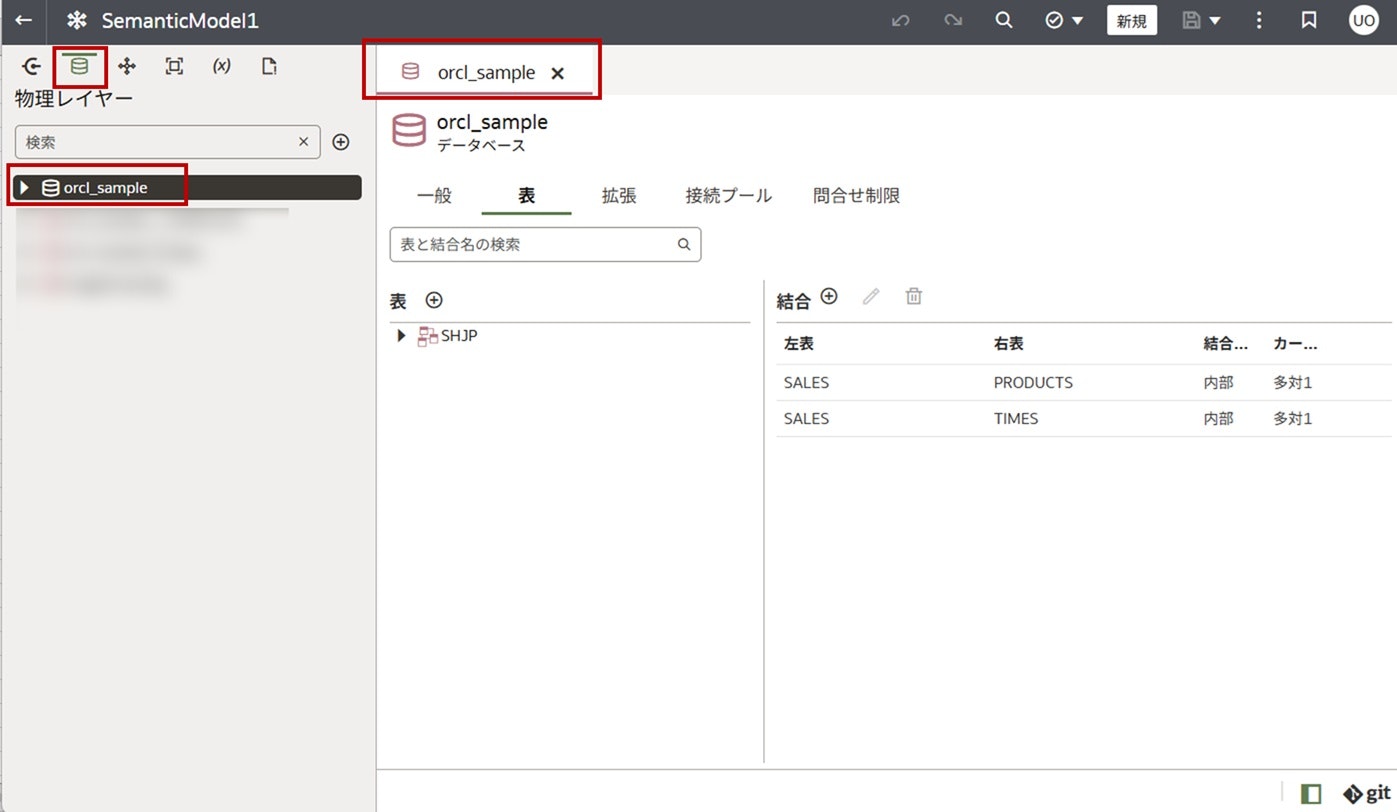This screenshot has width=1397, height=812.
Task: Select the Physical Layer database icon
Action: coord(79,66)
